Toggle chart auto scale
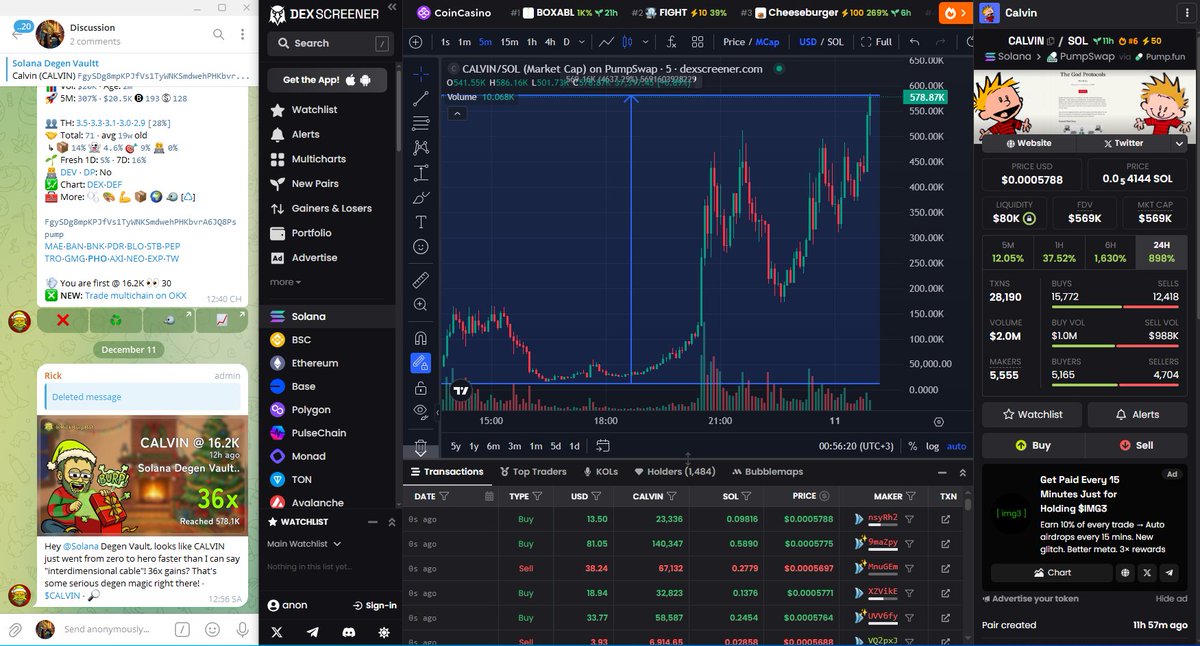Image resolution: width=1200 pixels, height=646 pixels. click(956, 446)
